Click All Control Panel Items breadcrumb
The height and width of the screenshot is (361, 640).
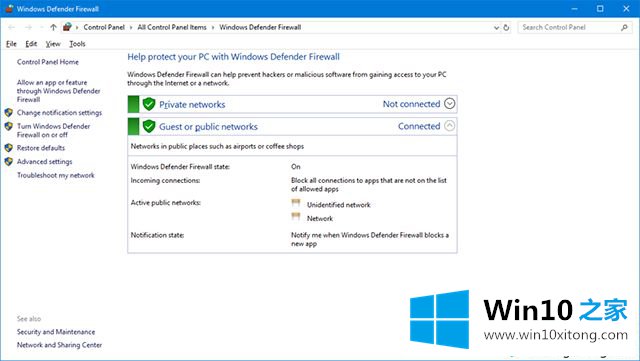[x=172, y=27]
